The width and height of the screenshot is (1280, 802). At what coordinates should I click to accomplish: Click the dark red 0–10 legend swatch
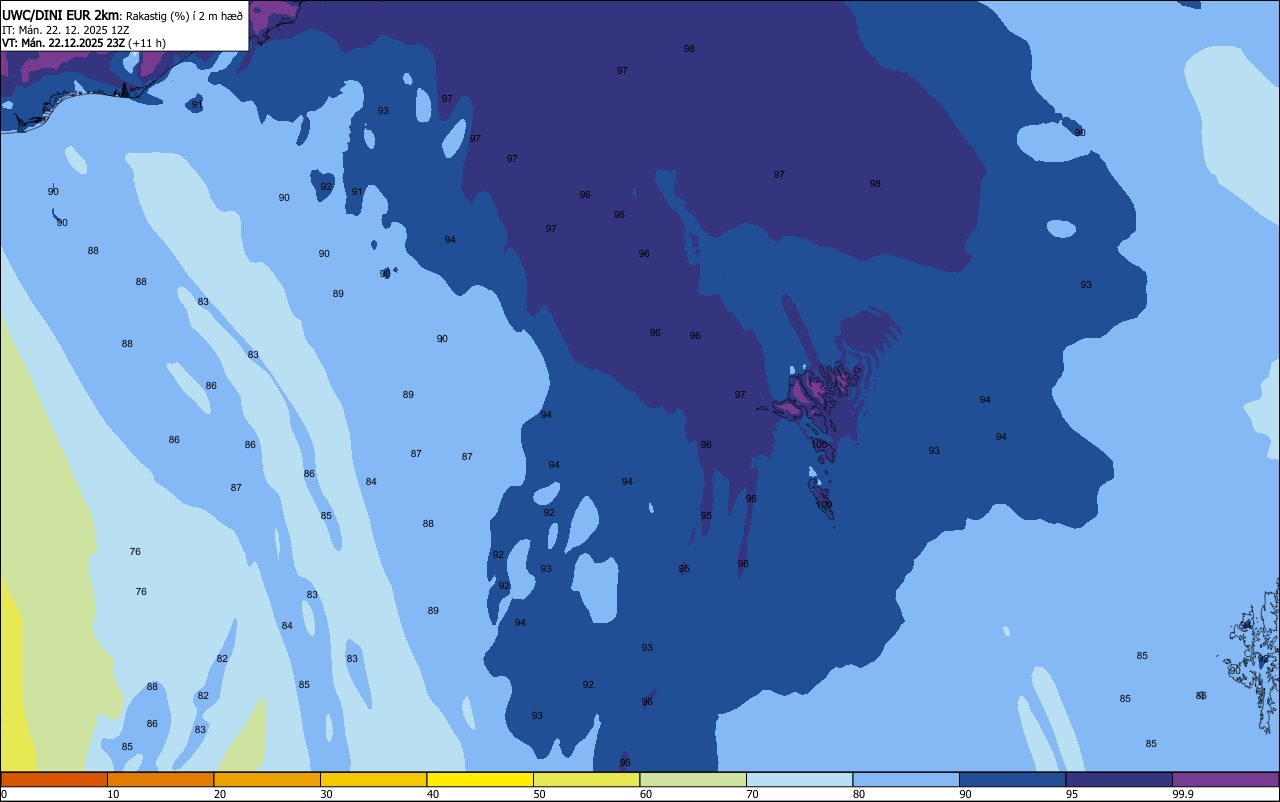[54, 779]
